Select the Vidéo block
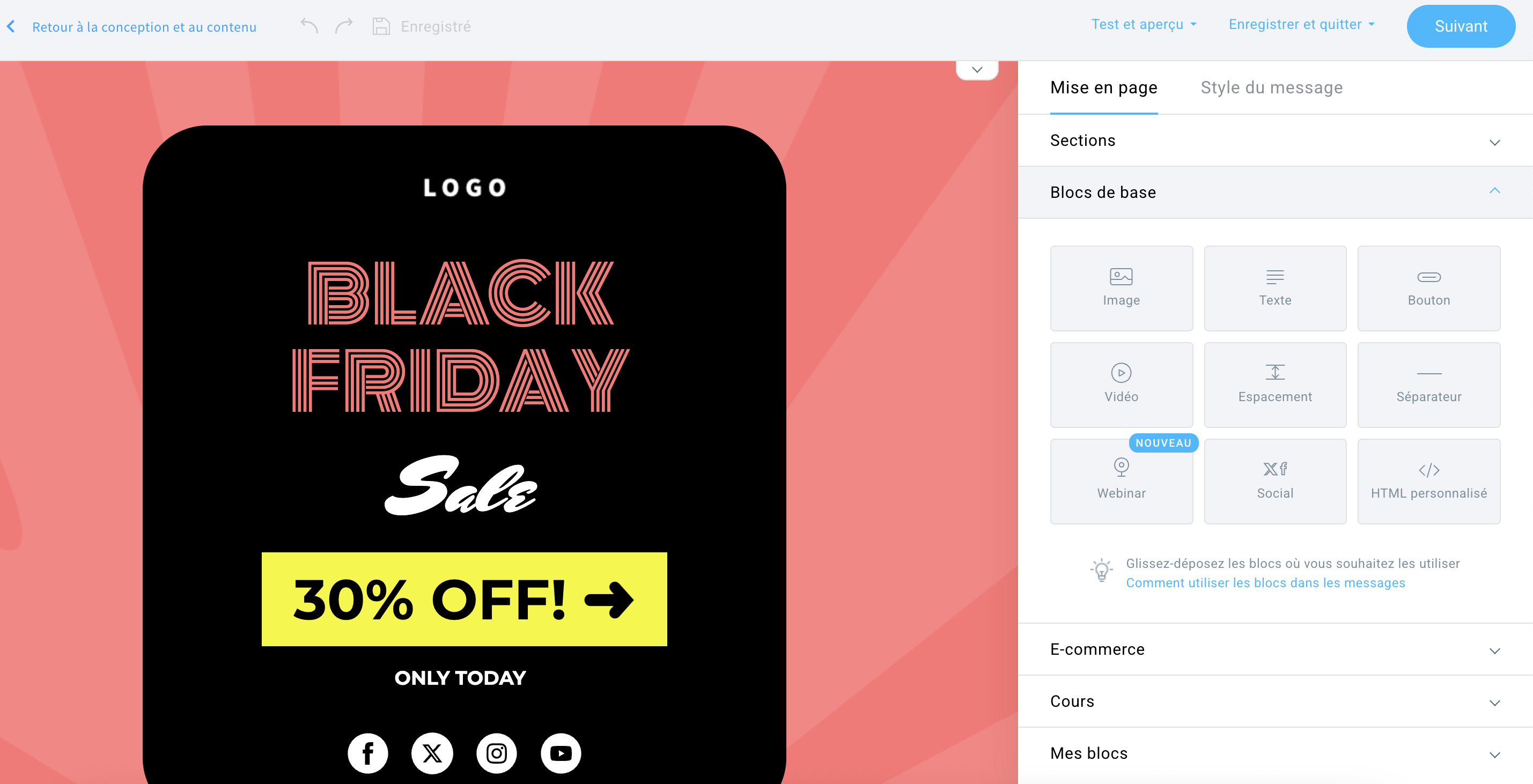 click(x=1121, y=384)
